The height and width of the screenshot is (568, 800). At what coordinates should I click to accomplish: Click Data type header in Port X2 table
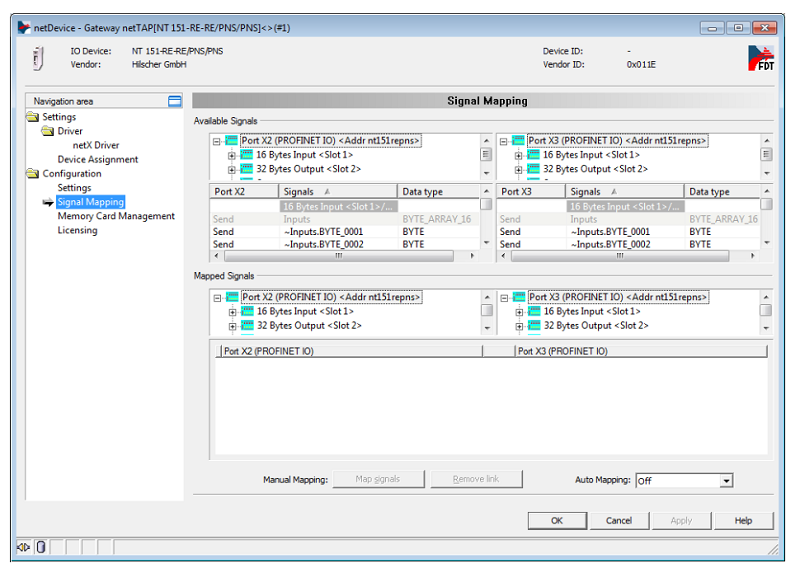click(x=438, y=192)
